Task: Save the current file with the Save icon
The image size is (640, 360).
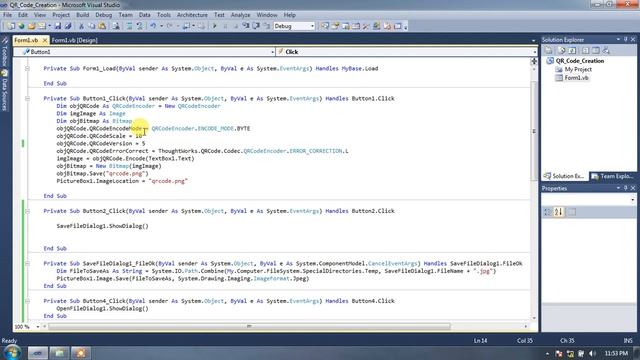Action: point(58,26)
